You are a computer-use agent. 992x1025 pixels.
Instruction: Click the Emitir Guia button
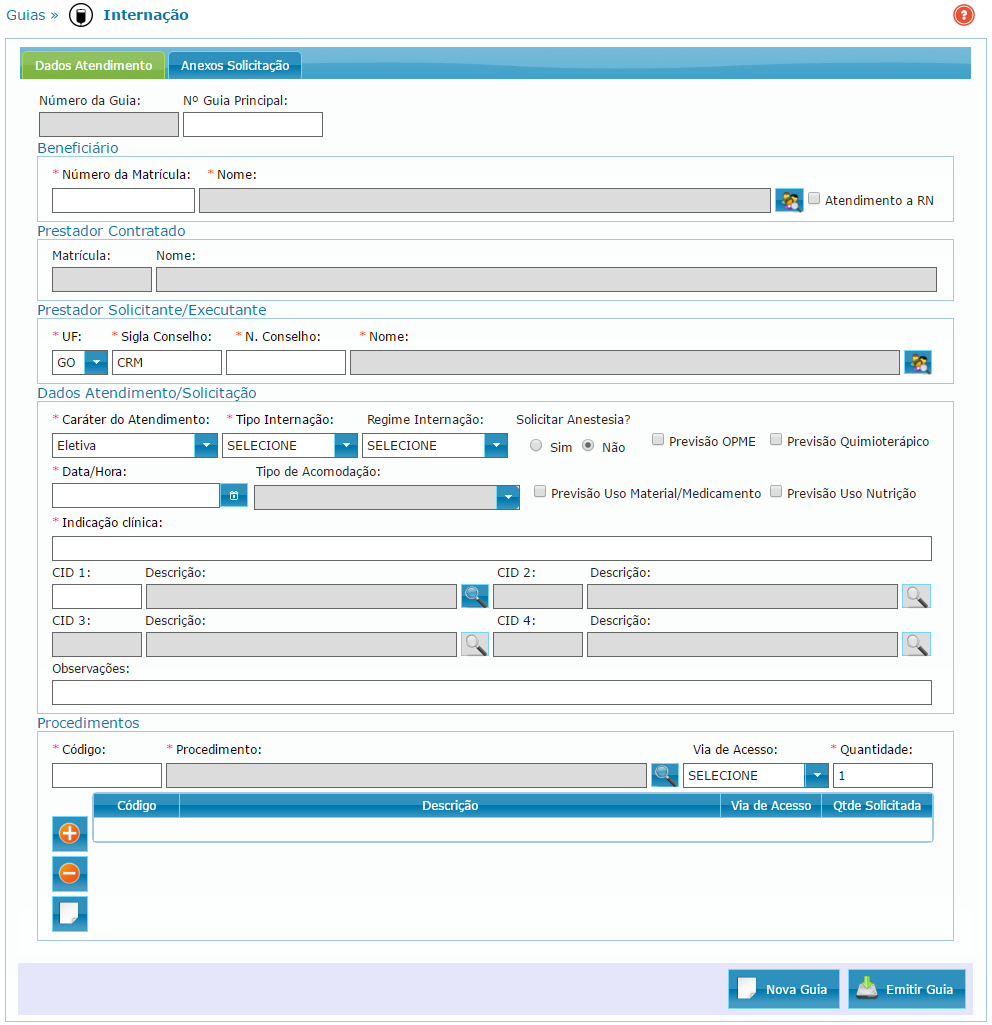[x=907, y=989]
